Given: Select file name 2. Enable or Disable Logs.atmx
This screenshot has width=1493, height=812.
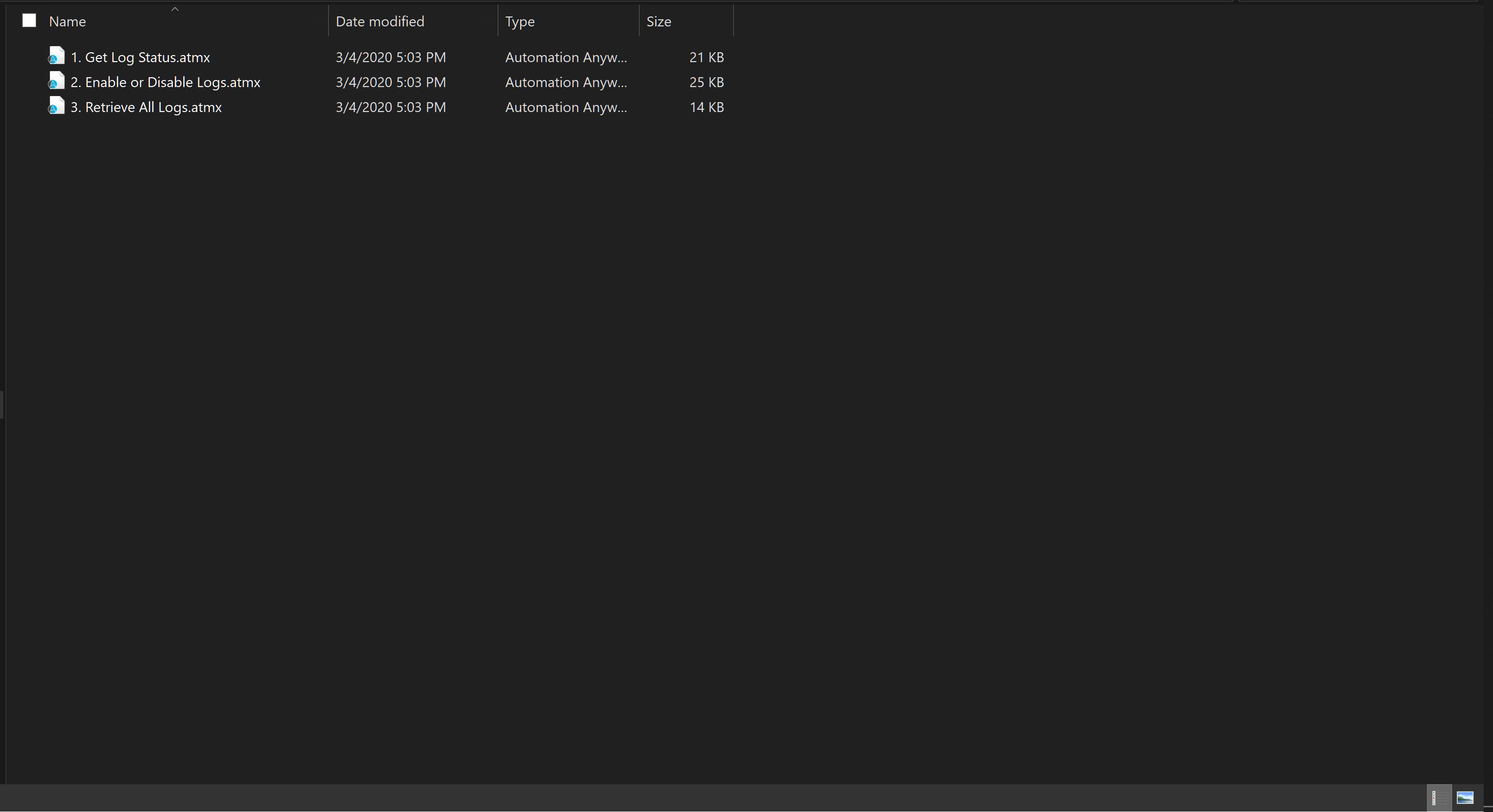Looking at the screenshot, I should click(x=165, y=82).
